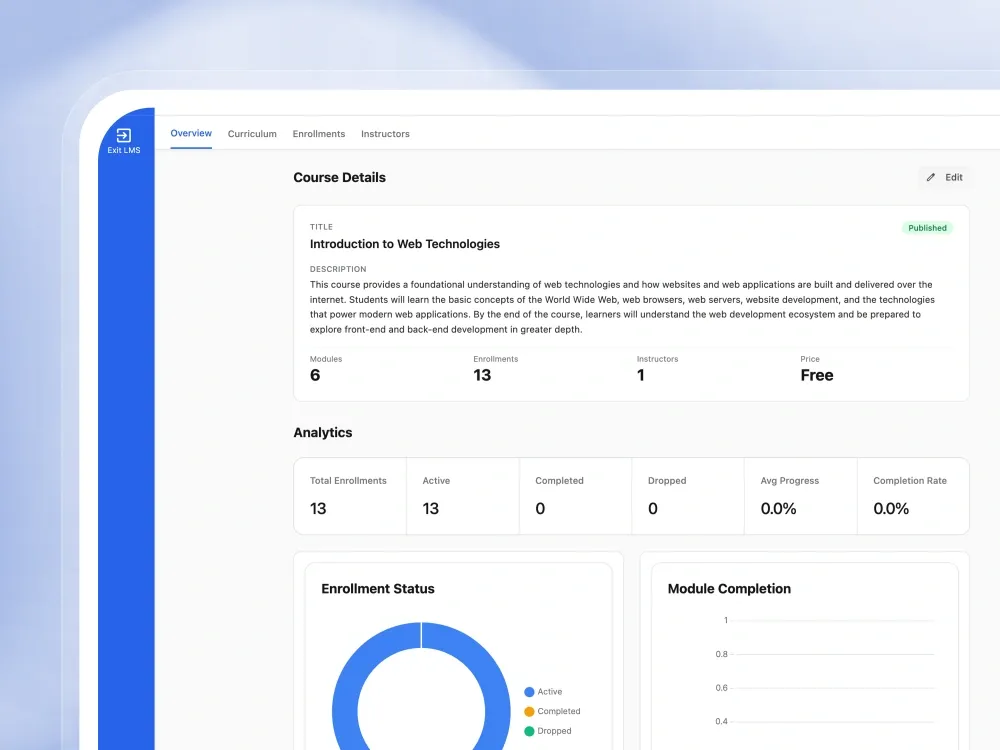Viewport: 1000px width, 750px height.
Task: Click the DESCRIPTION field label
Action: click(x=338, y=269)
